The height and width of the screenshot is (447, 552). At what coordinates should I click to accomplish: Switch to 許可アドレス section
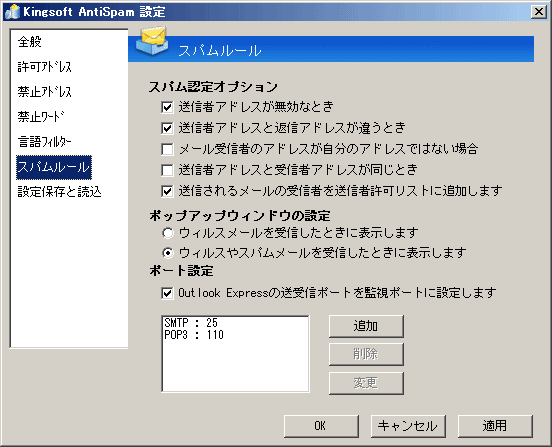point(44,67)
